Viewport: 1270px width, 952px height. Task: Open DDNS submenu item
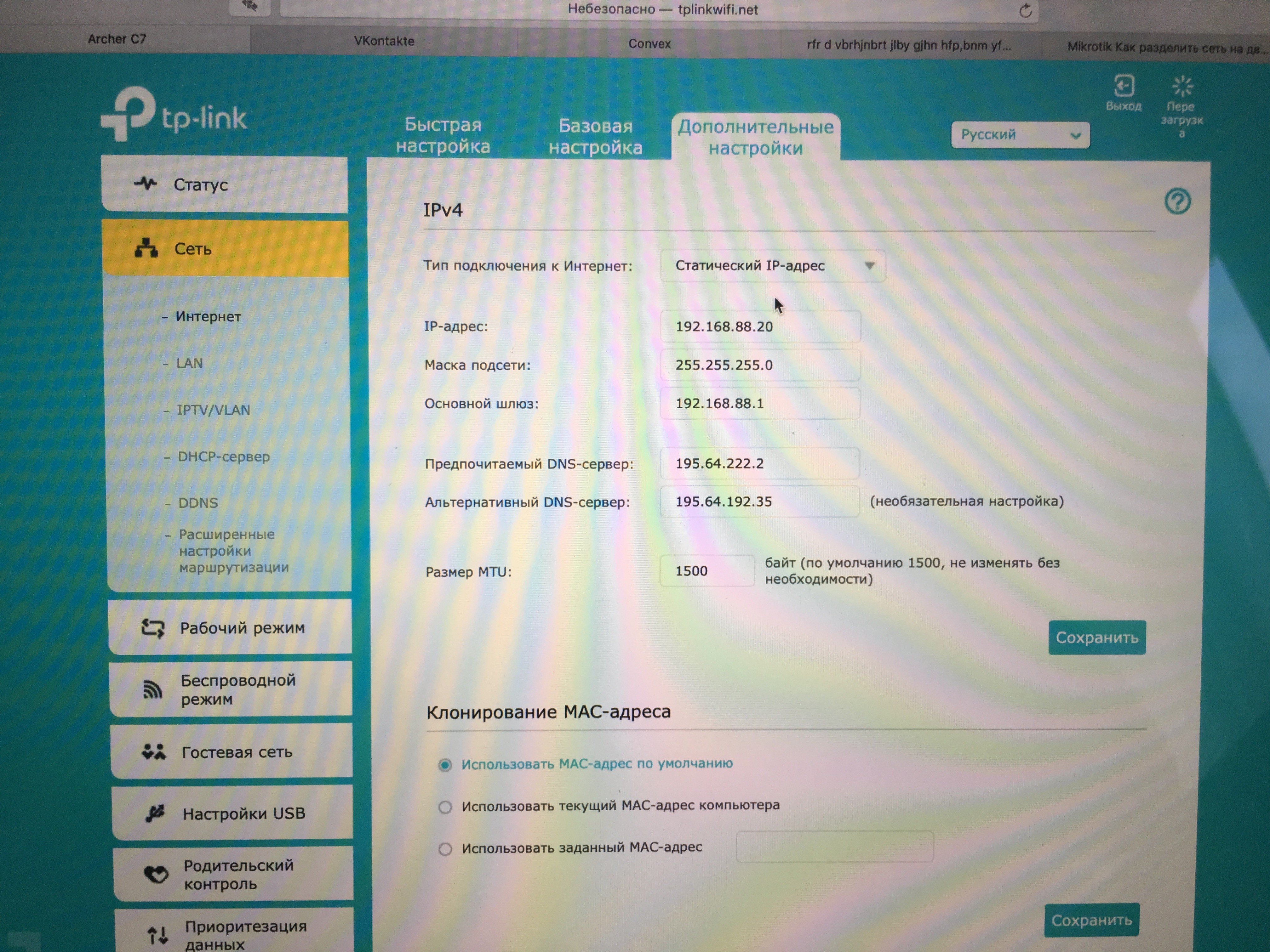(197, 503)
